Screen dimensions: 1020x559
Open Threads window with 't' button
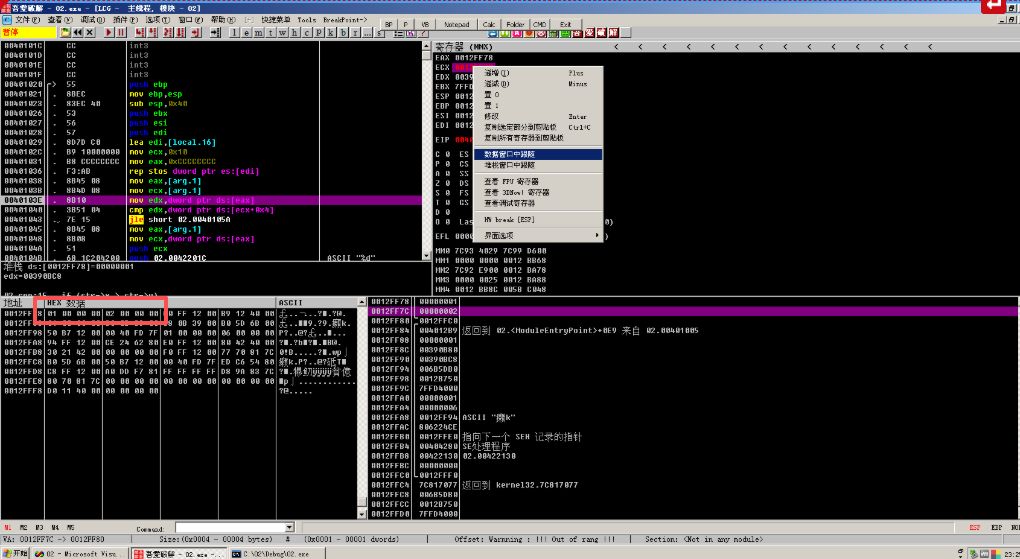271,33
